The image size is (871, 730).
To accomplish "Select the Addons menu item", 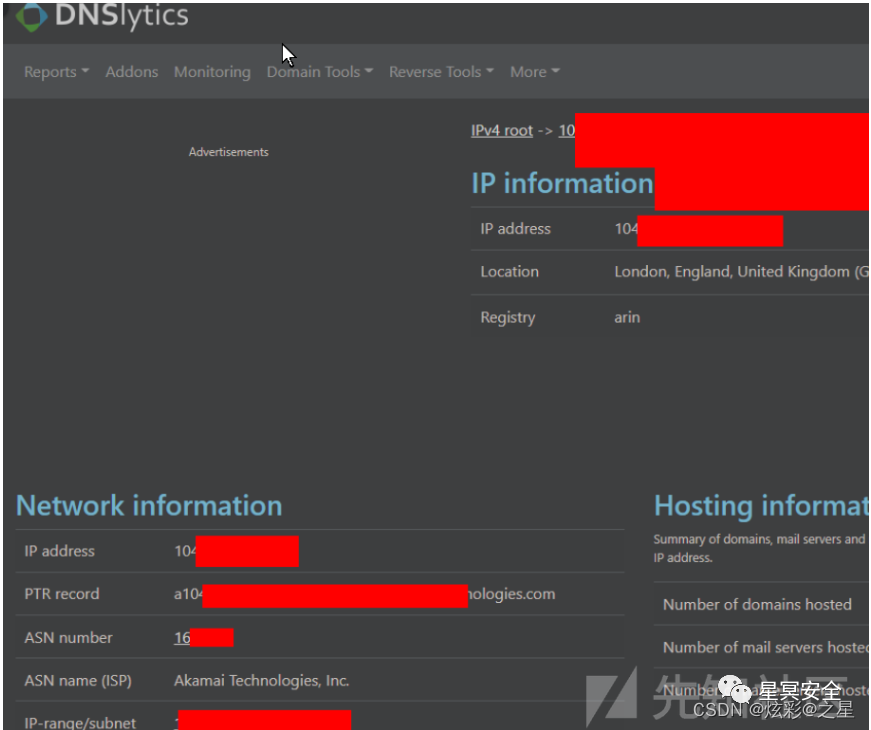I will tap(131, 71).
